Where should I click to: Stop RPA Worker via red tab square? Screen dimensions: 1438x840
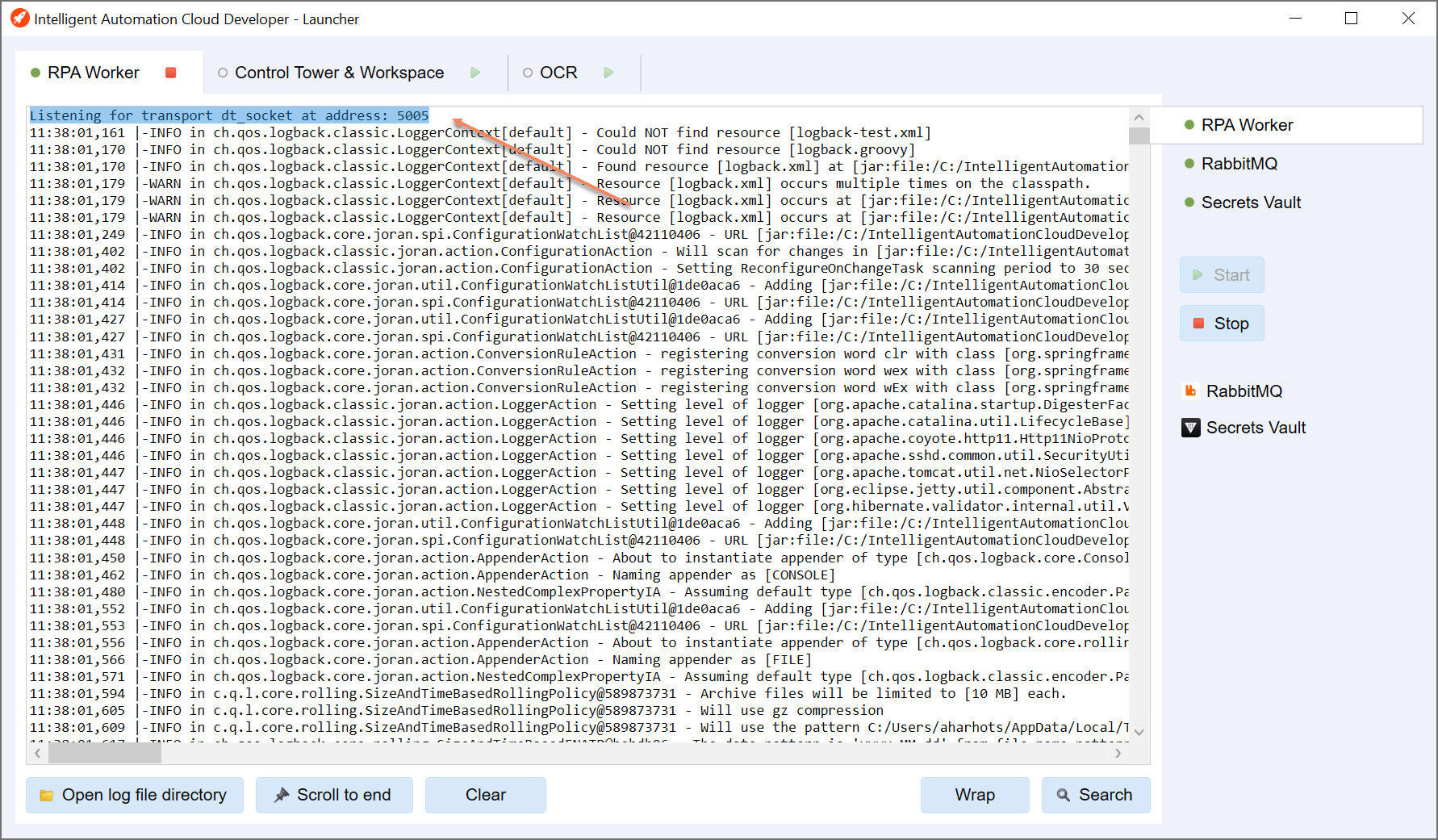171,73
